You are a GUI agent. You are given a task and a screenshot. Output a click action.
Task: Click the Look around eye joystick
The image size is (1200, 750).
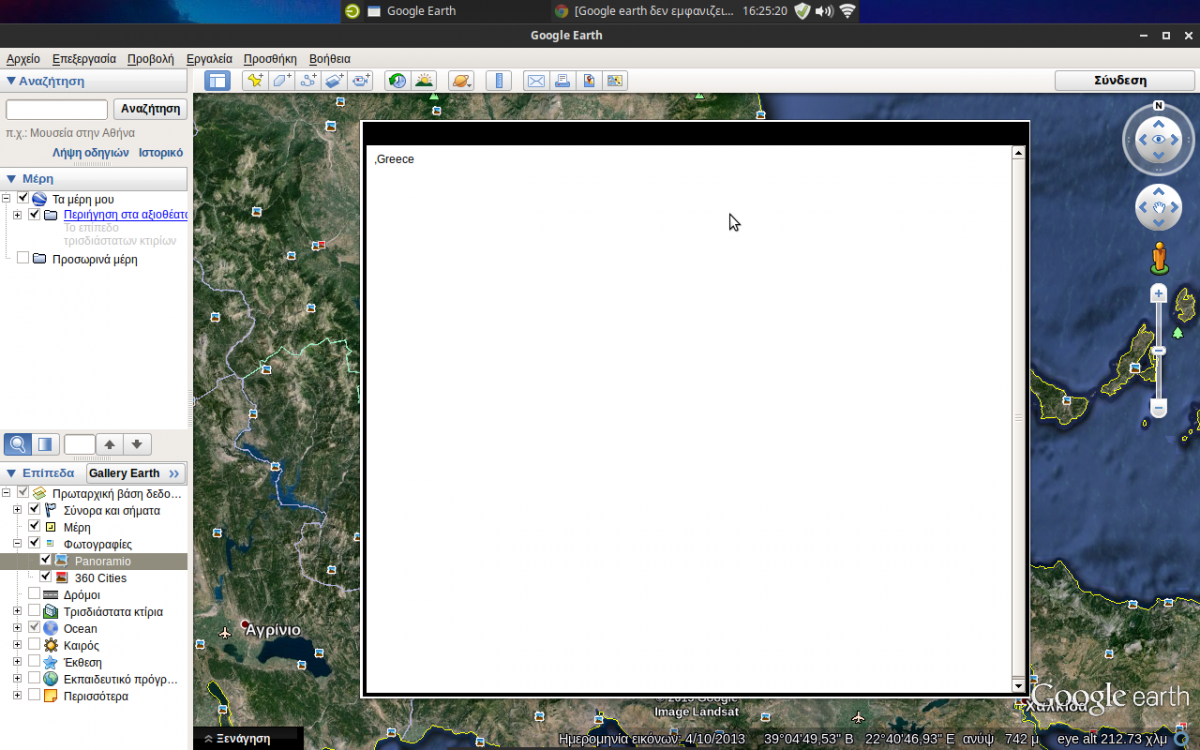[1159, 139]
